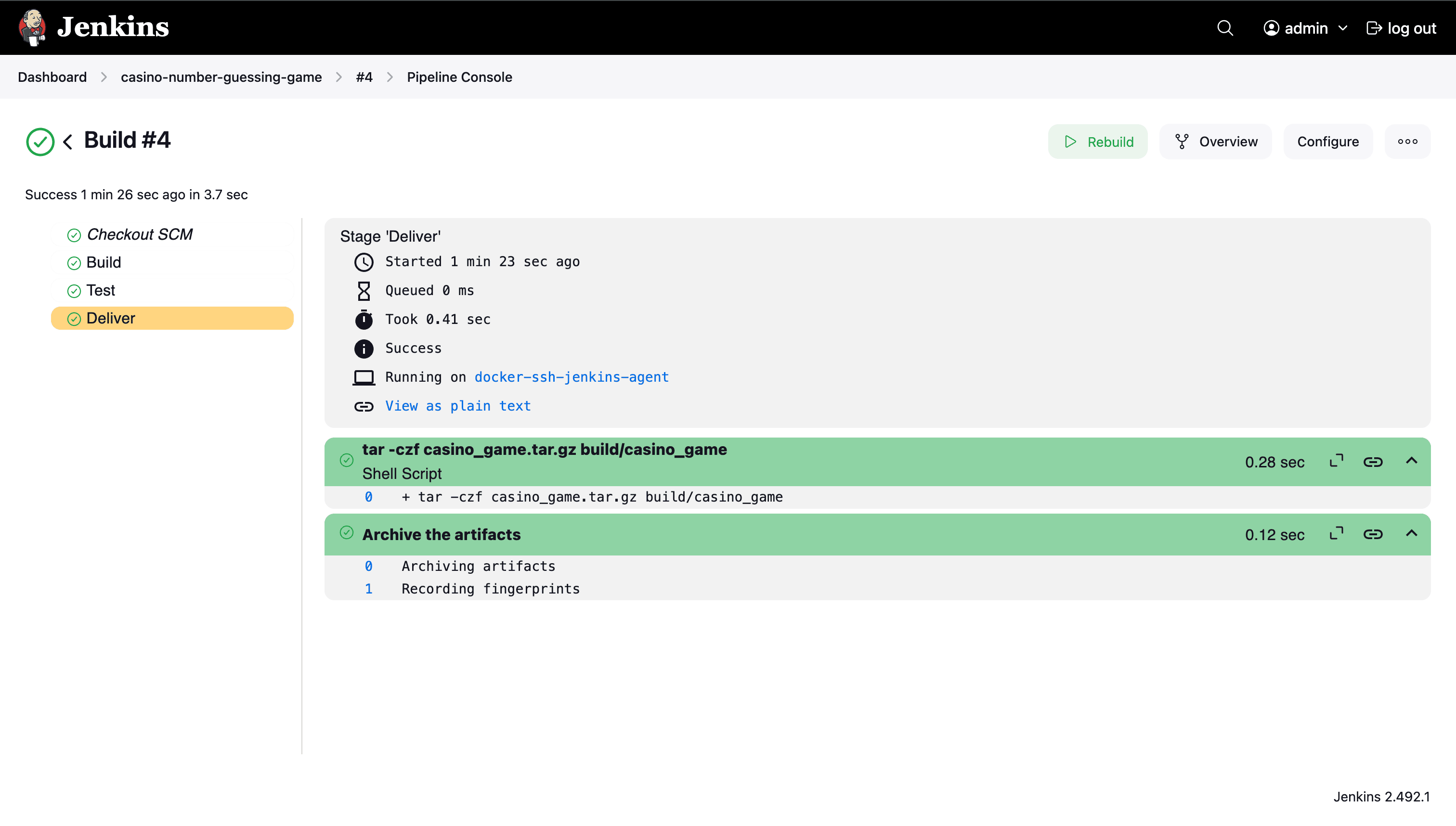Image resolution: width=1456 pixels, height=826 pixels.
Task: Open the three-dots more actions button
Action: coord(1407,141)
